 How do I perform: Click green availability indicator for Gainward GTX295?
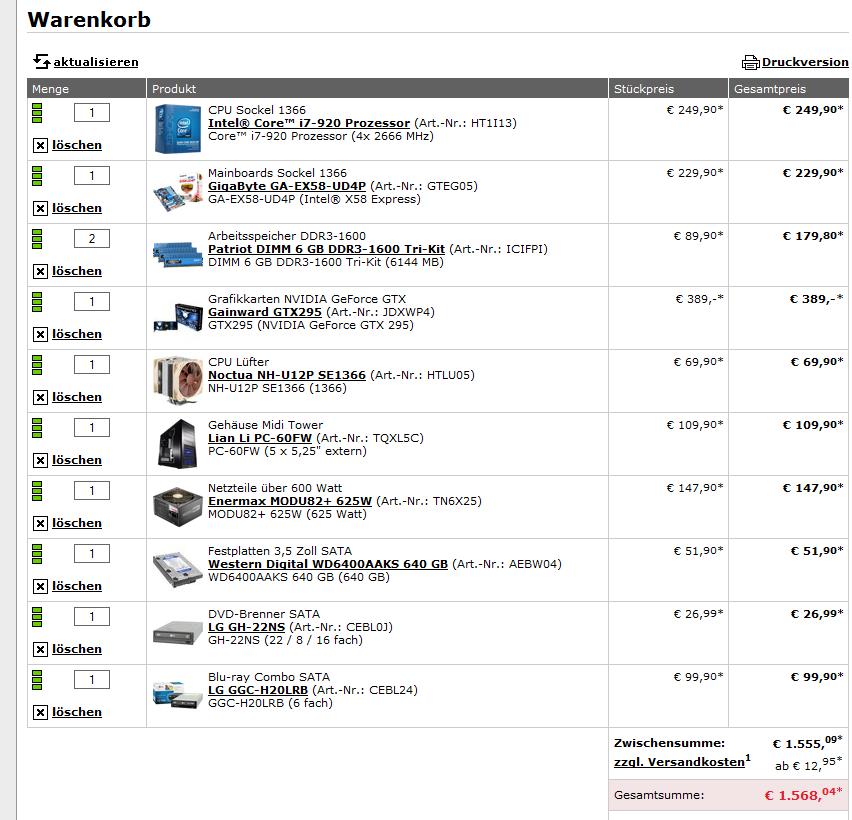[37, 302]
